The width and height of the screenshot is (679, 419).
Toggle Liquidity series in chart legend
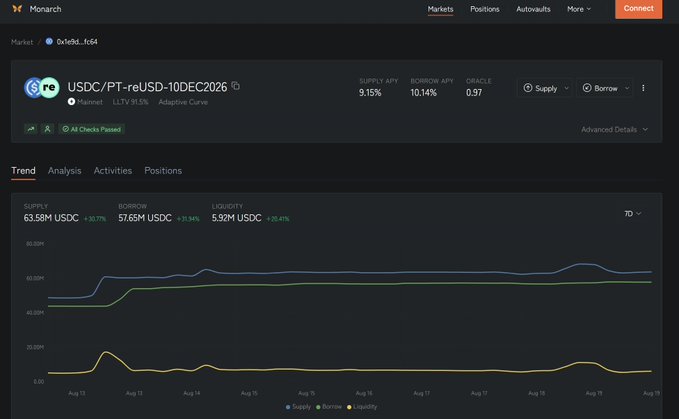coord(362,406)
